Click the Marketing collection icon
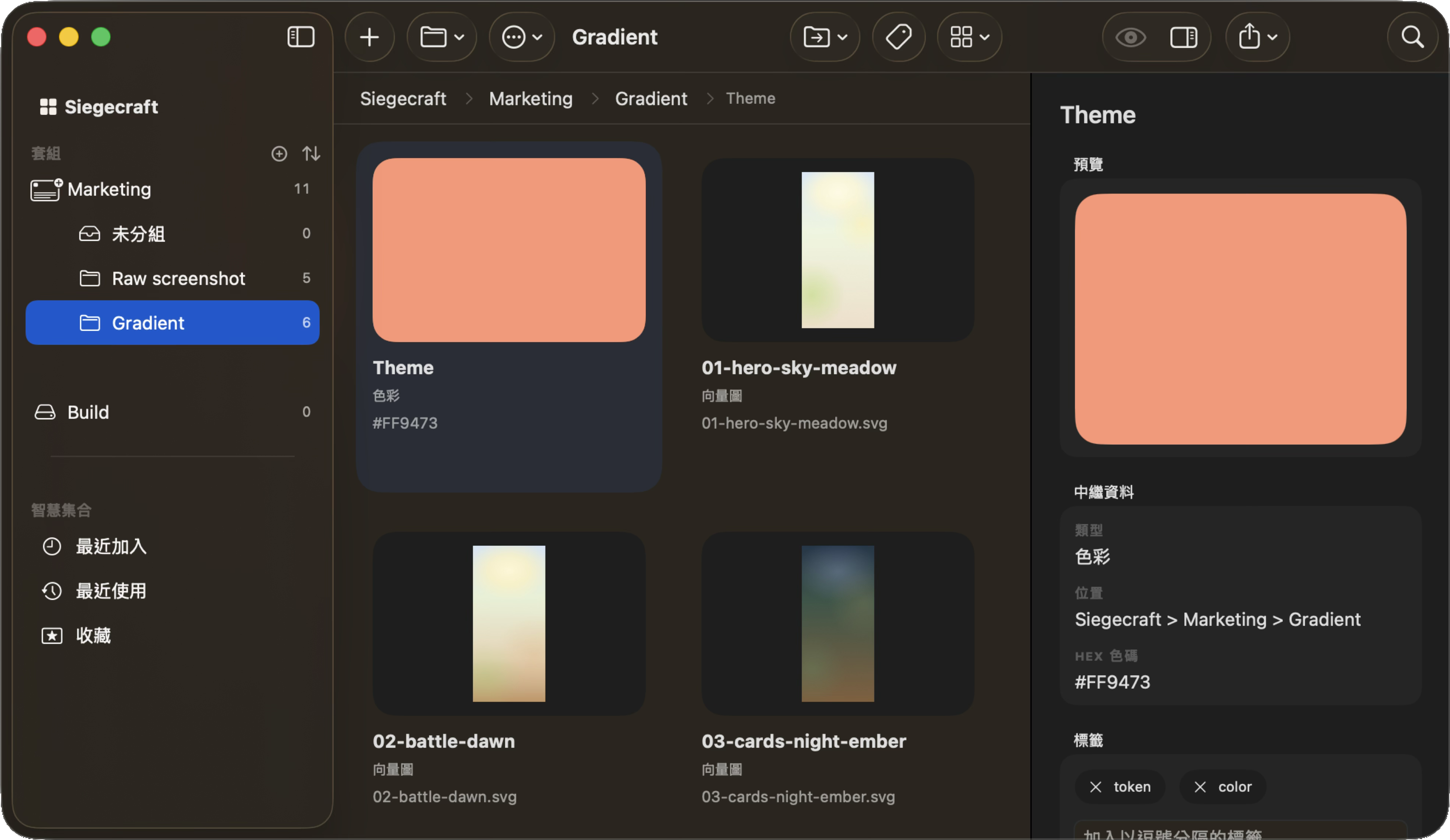Image resolution: width=1450 pixels, height=840 pixels. [x=46, y=189]
